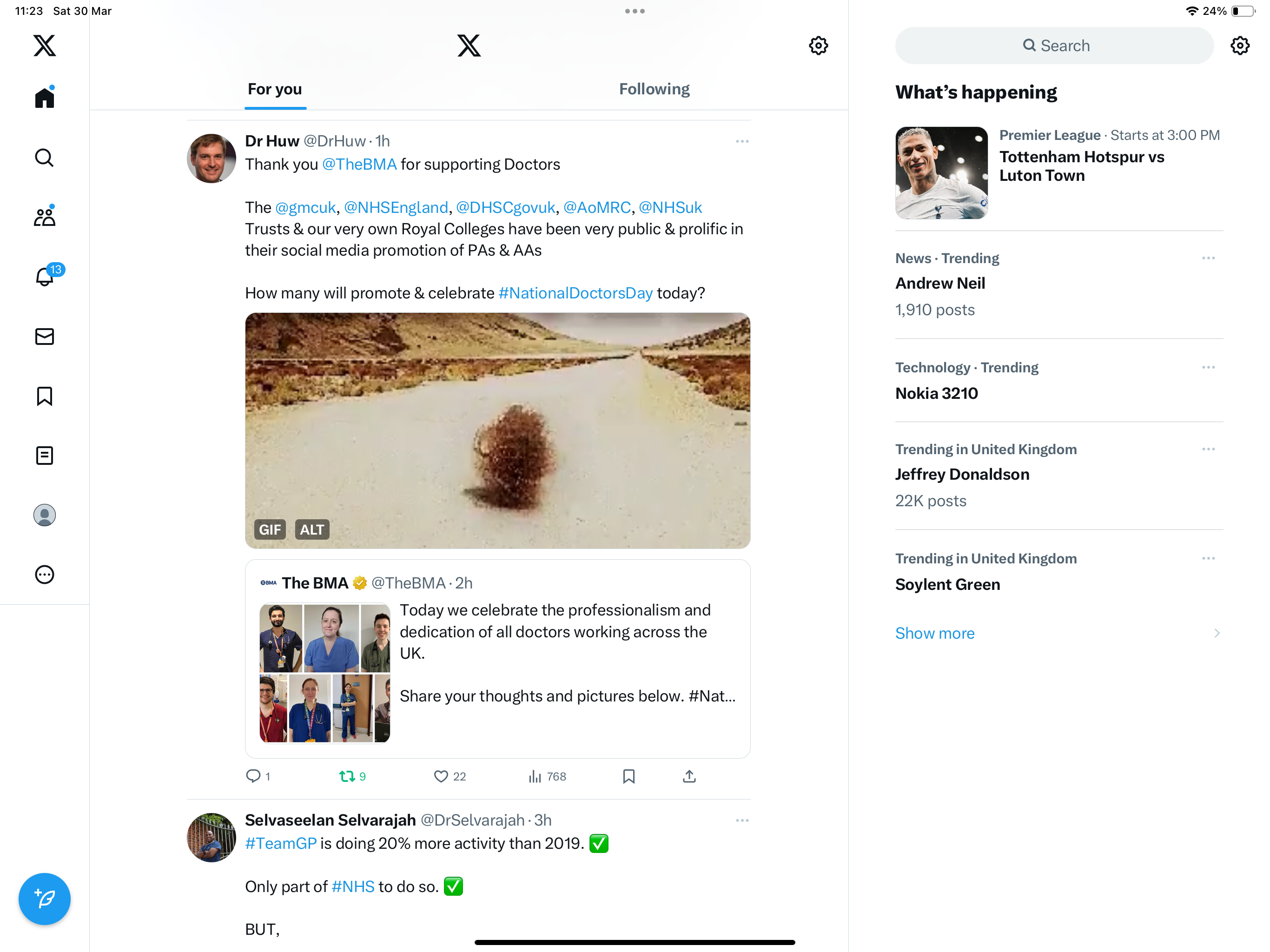This screenshot has width=1270, height=952.
Task: Open the @TheBMA mention link
Action: coord(359,164)
